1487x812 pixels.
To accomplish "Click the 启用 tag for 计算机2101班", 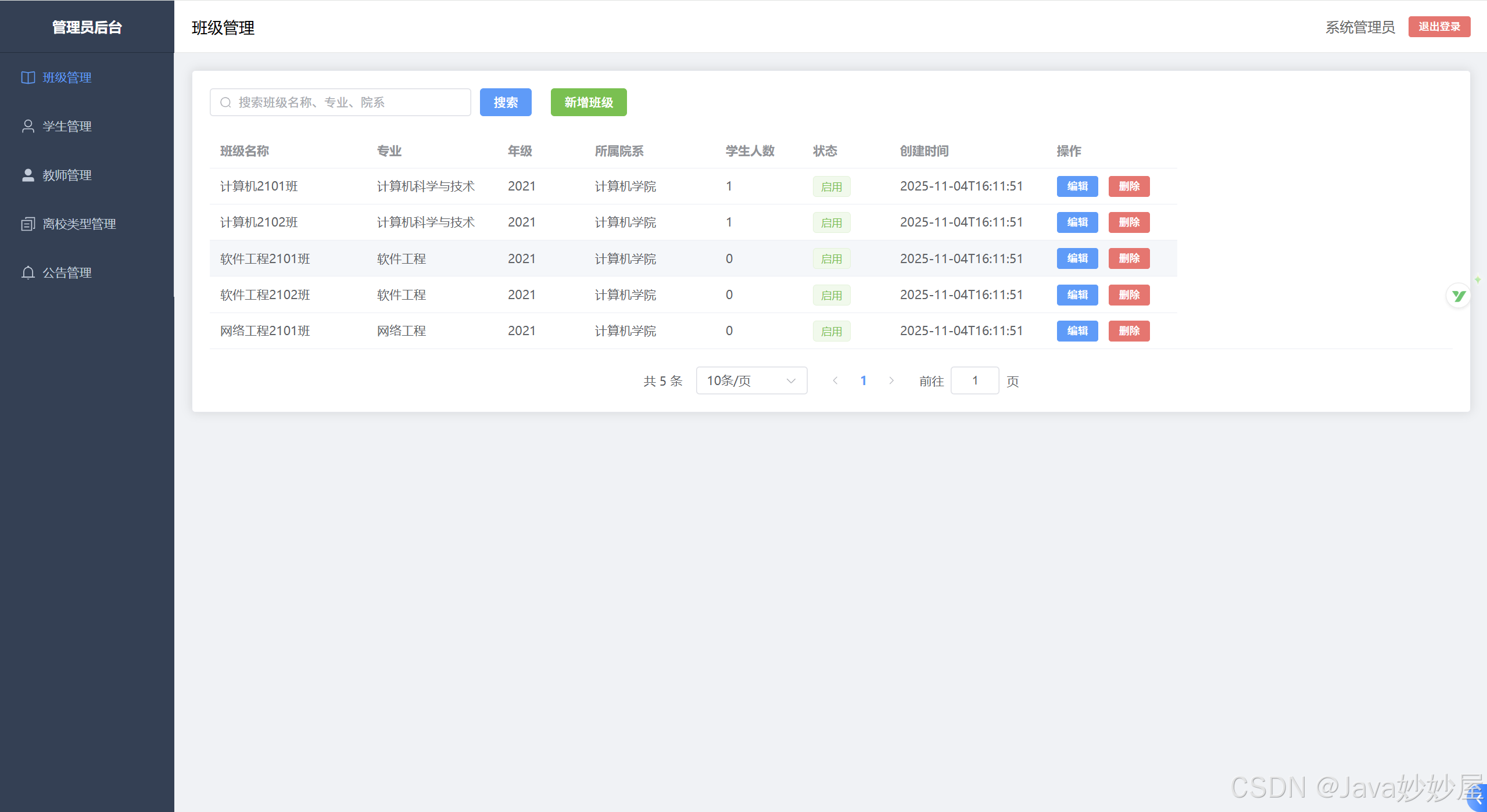I will click(832, 187).
